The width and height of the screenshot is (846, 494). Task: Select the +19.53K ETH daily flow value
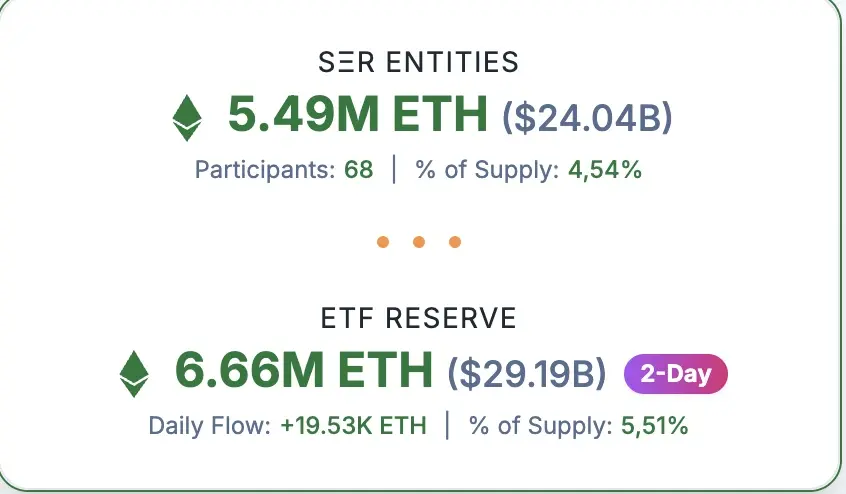pyautogui.click(x=353, y=426)
